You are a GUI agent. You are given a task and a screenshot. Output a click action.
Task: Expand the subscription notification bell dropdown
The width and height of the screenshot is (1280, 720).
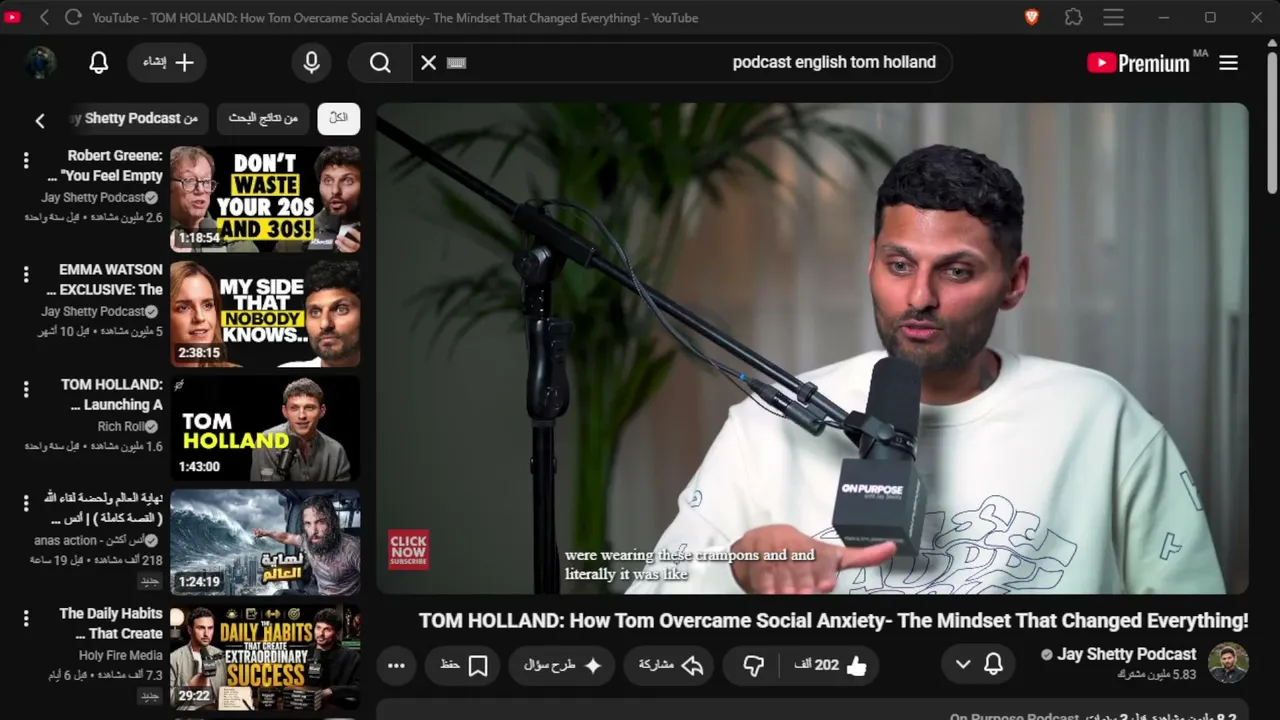978,665
